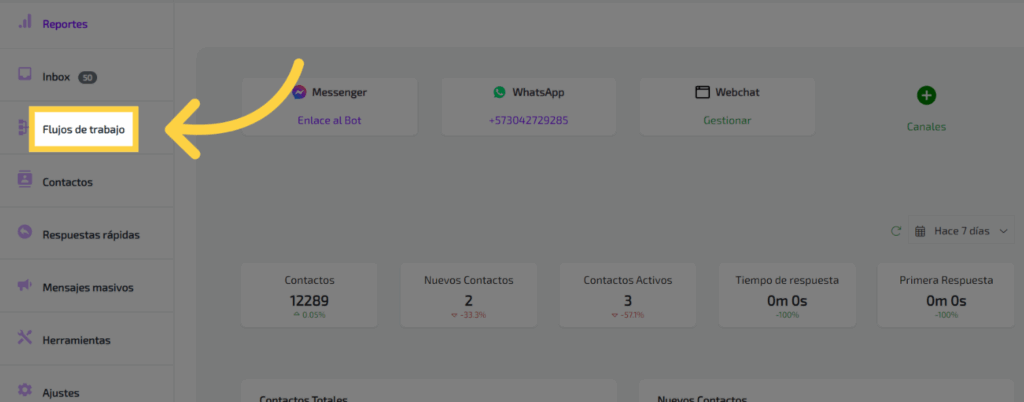Open Flujos de trabajo menu item
This screenshot has width=1024, height=402.
pyautogui.click(x=83, y=129)
